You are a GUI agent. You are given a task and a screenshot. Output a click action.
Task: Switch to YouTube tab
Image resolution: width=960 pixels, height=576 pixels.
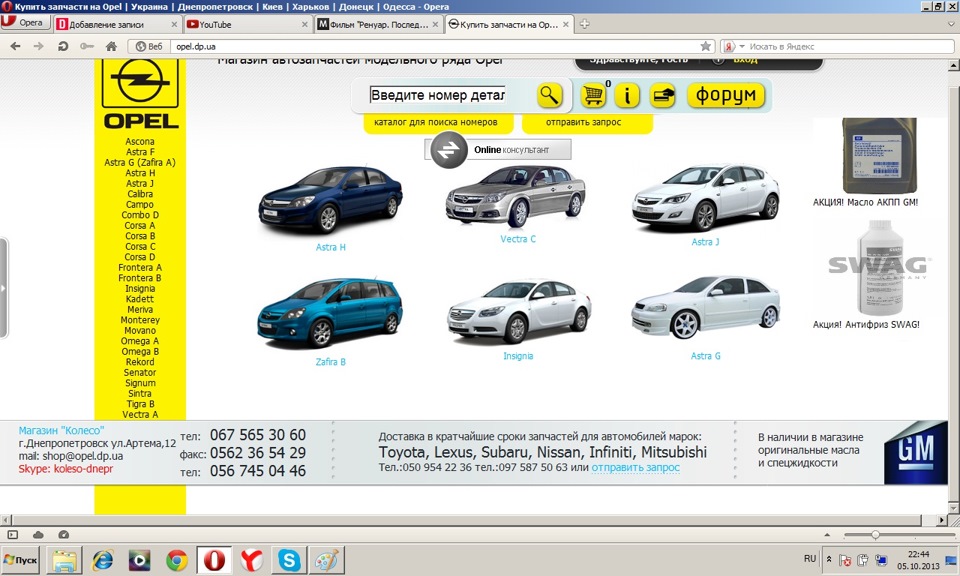coord(247,24)
